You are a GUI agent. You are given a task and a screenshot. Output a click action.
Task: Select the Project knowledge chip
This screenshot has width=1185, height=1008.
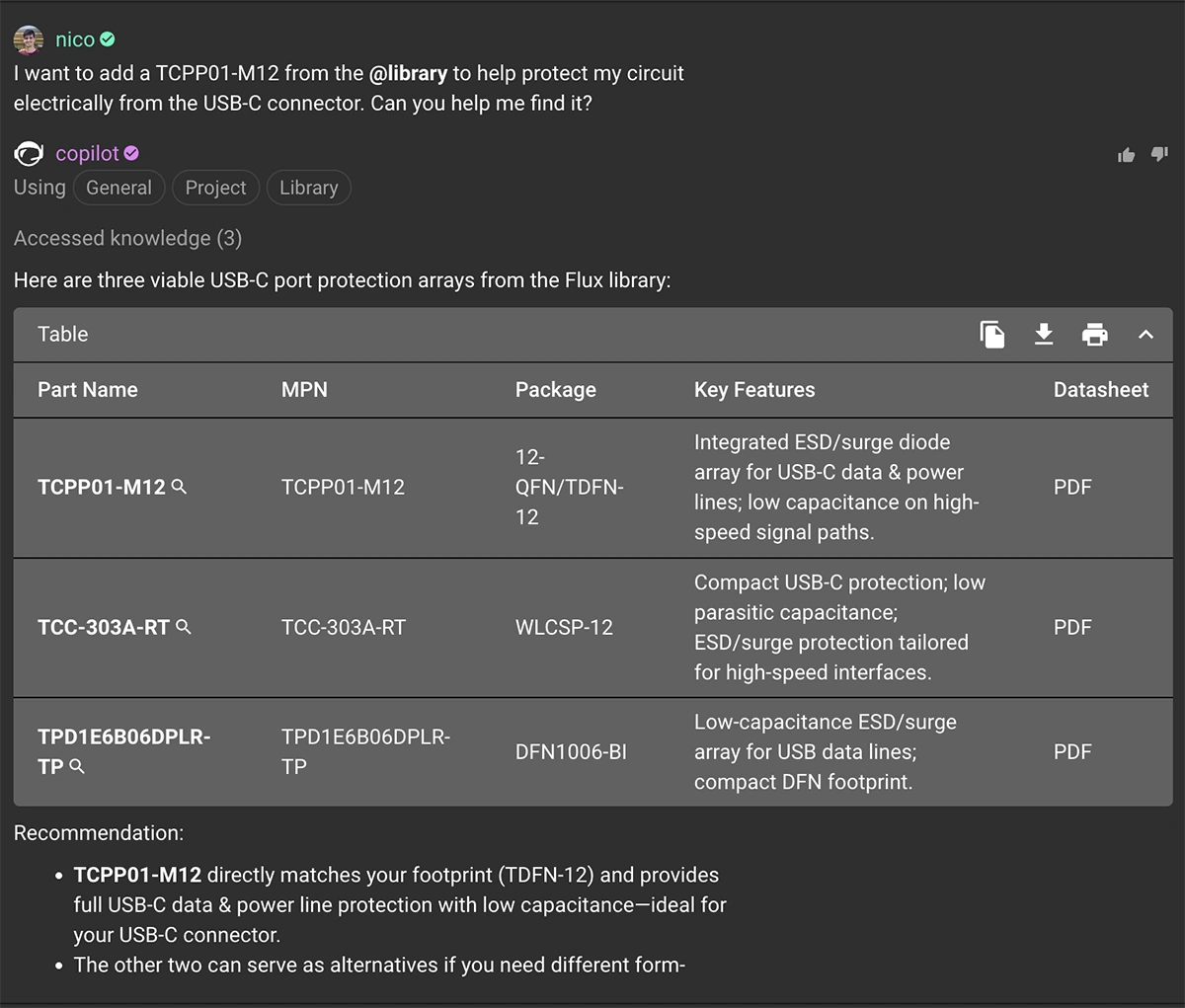[x=215, y=188]
